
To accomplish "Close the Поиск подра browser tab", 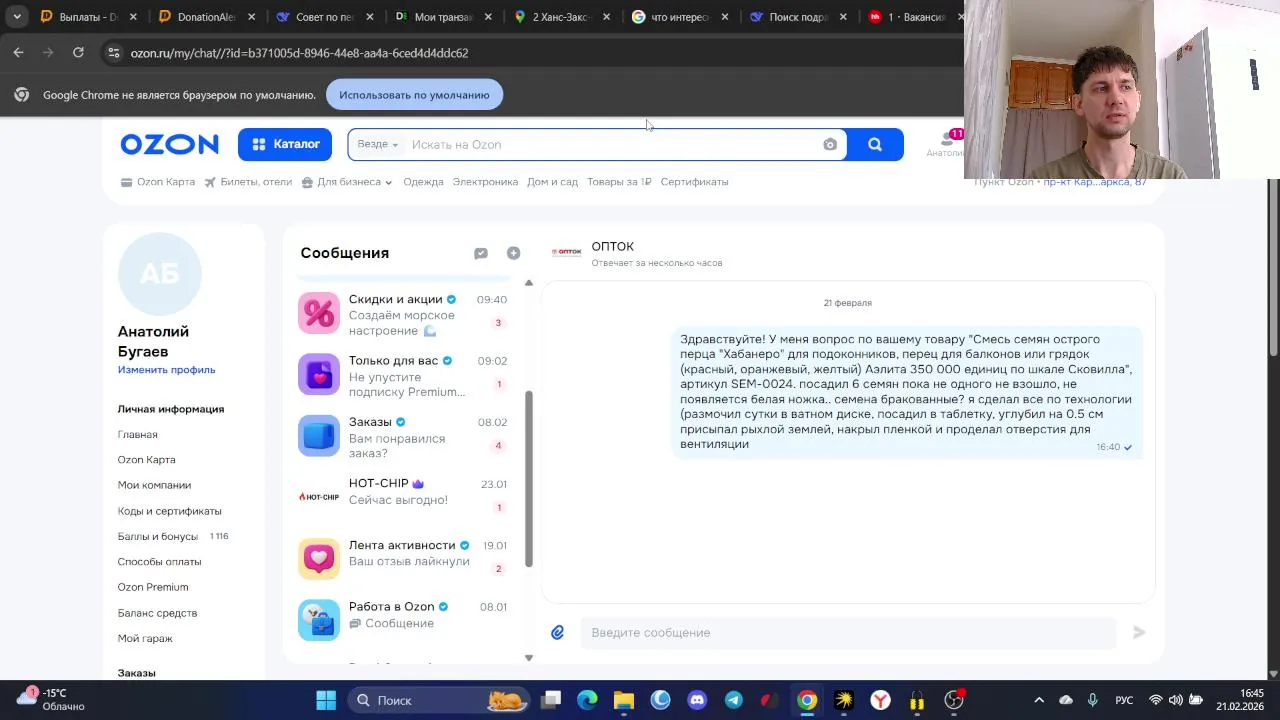I will (x=843, y=17).
